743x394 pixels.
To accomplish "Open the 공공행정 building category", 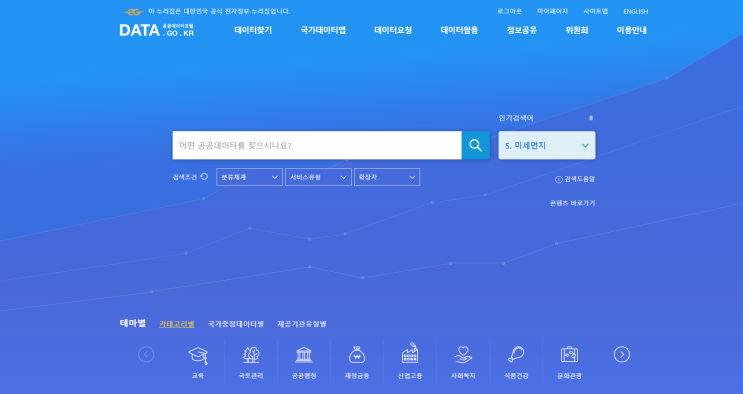I will (304, 362).
